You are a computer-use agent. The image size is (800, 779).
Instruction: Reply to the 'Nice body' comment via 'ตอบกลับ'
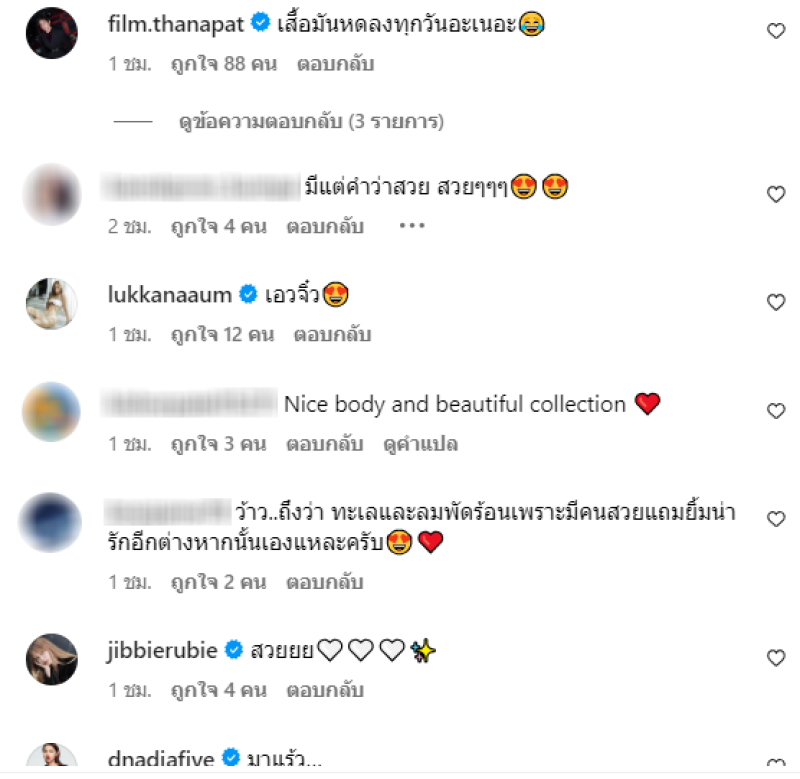[x=325, y=444]
